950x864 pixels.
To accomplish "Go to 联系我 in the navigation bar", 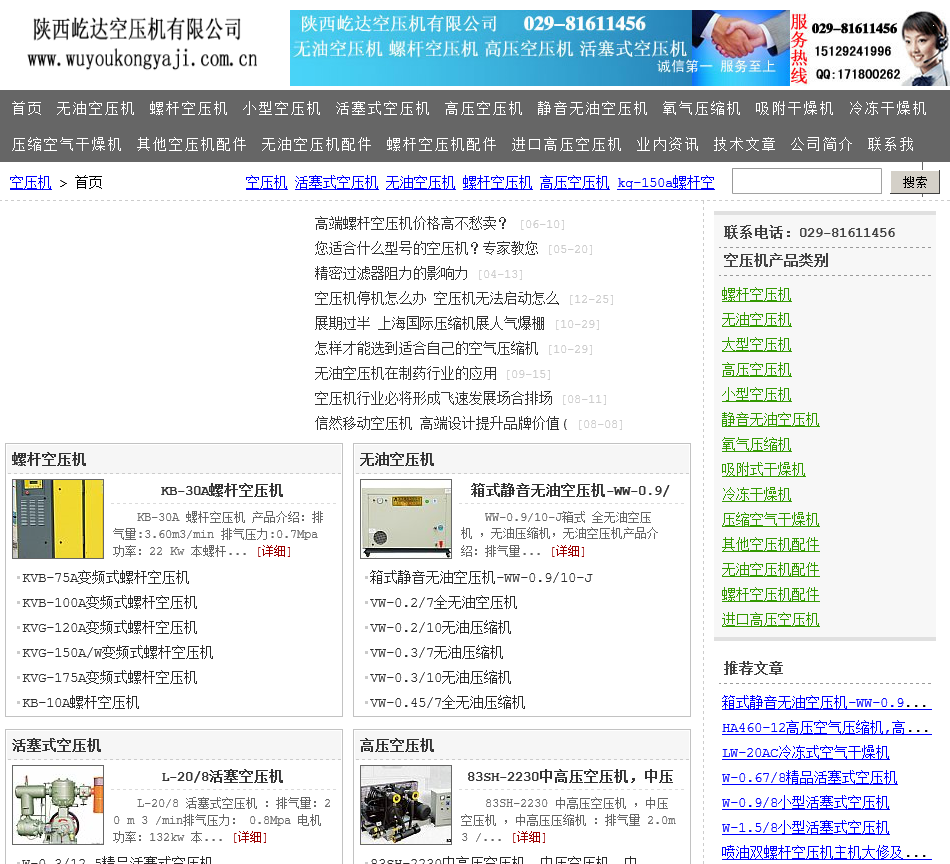I will [890, 144].
